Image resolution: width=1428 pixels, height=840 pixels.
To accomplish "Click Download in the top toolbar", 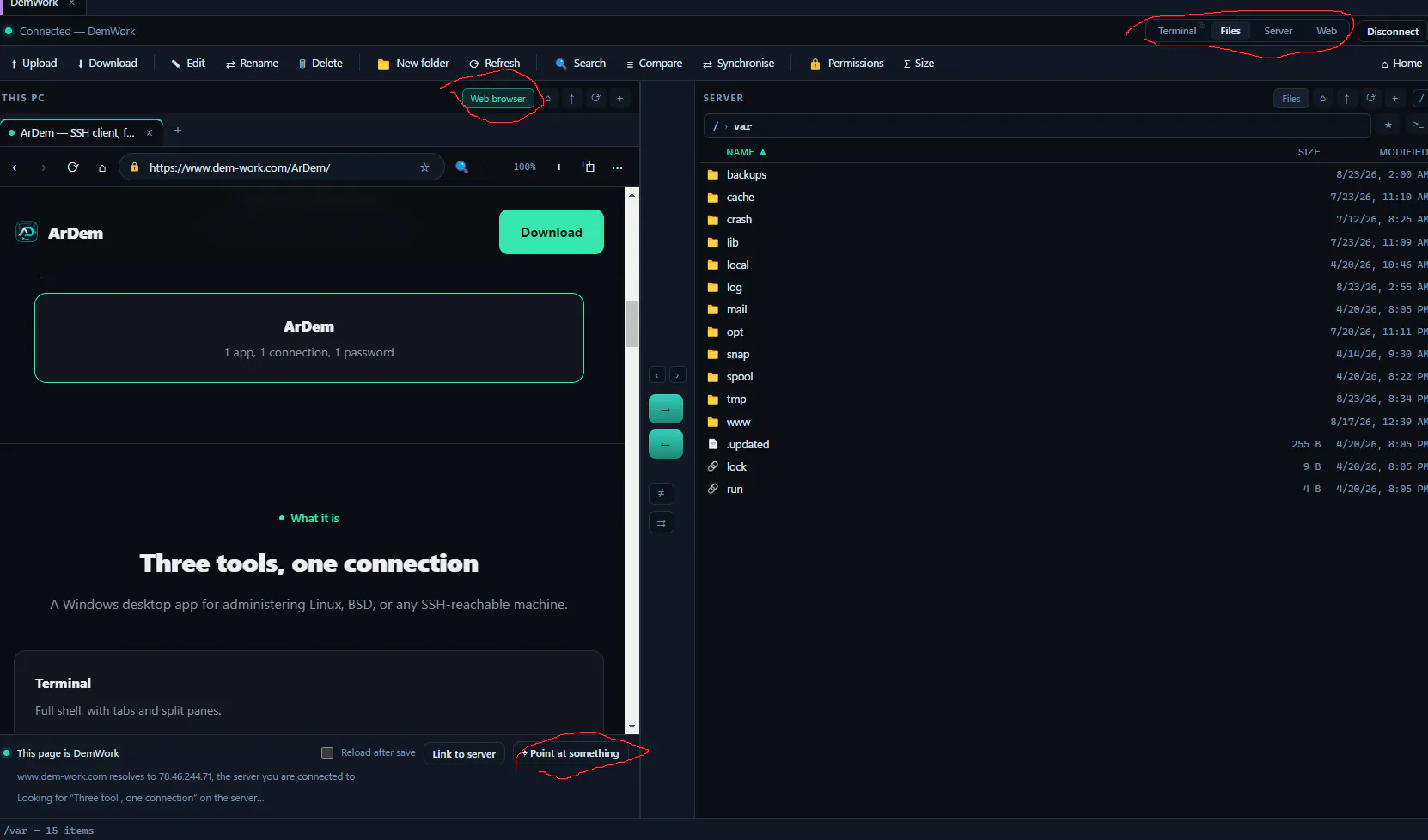I will coord(107,64).
